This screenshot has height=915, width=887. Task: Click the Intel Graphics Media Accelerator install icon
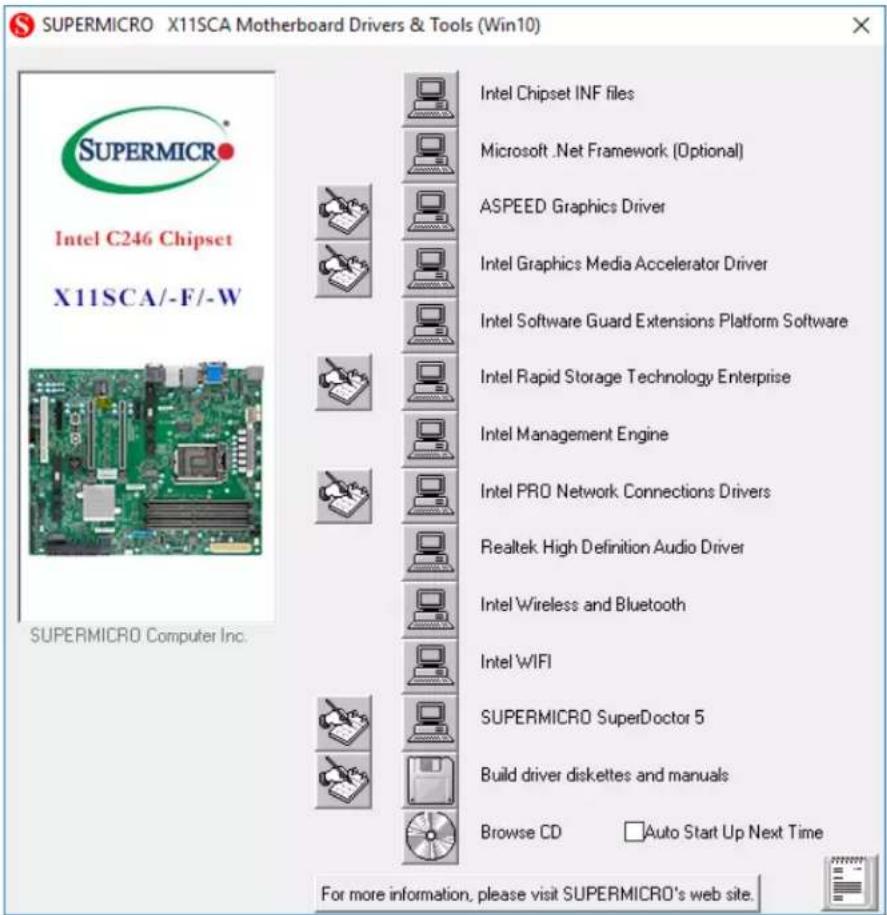click(x=430, y=268)
